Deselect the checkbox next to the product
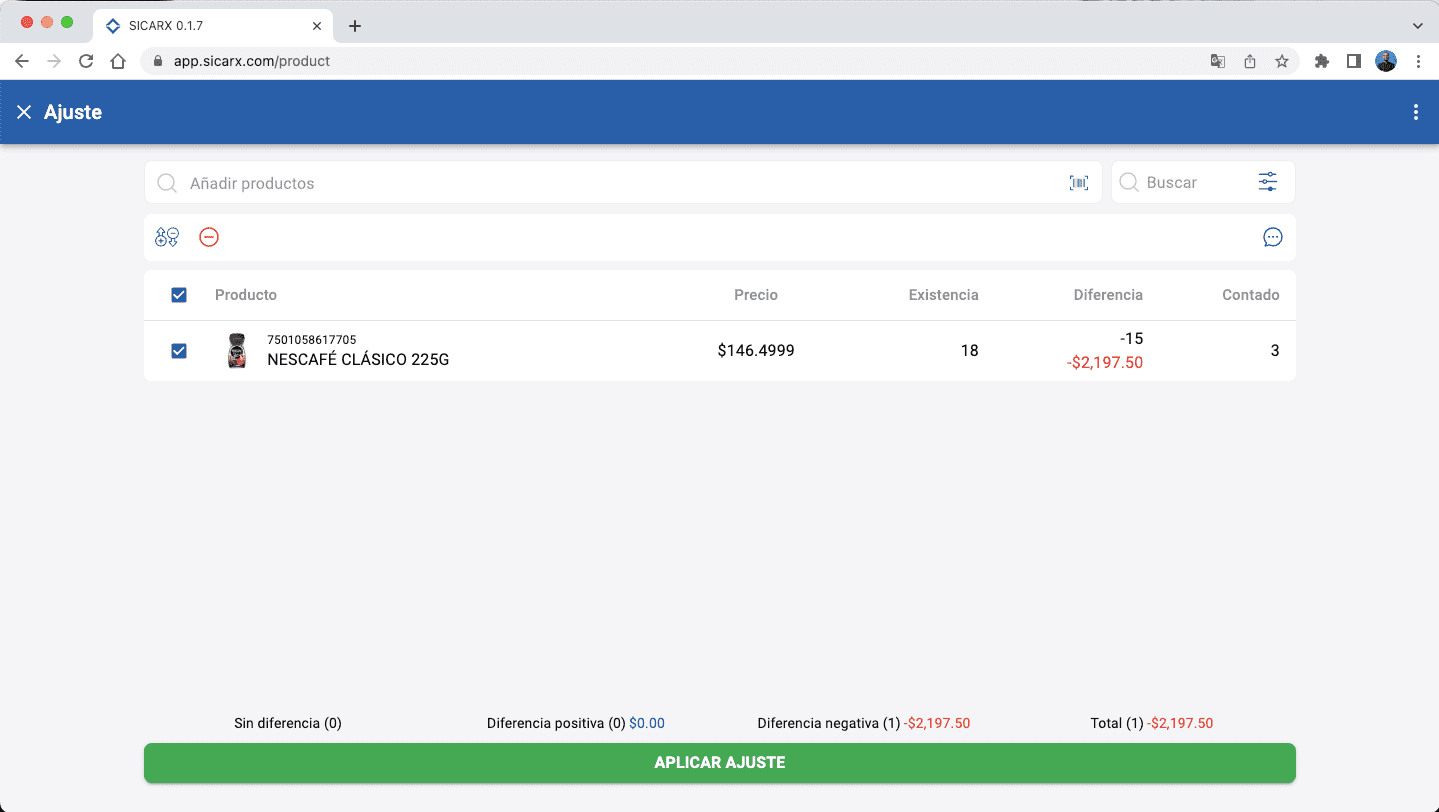Viewport: 1439px width, 812px height. (x=178, y=351)
